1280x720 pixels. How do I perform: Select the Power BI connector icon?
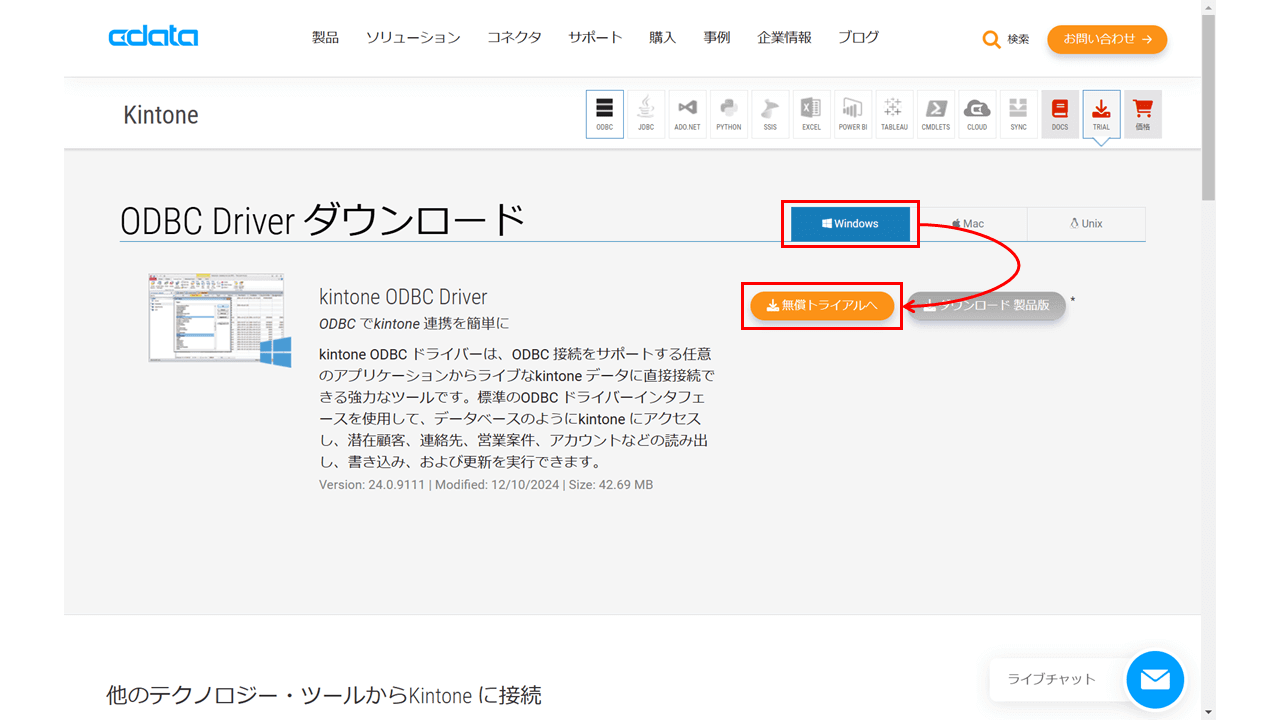point(853,114)
